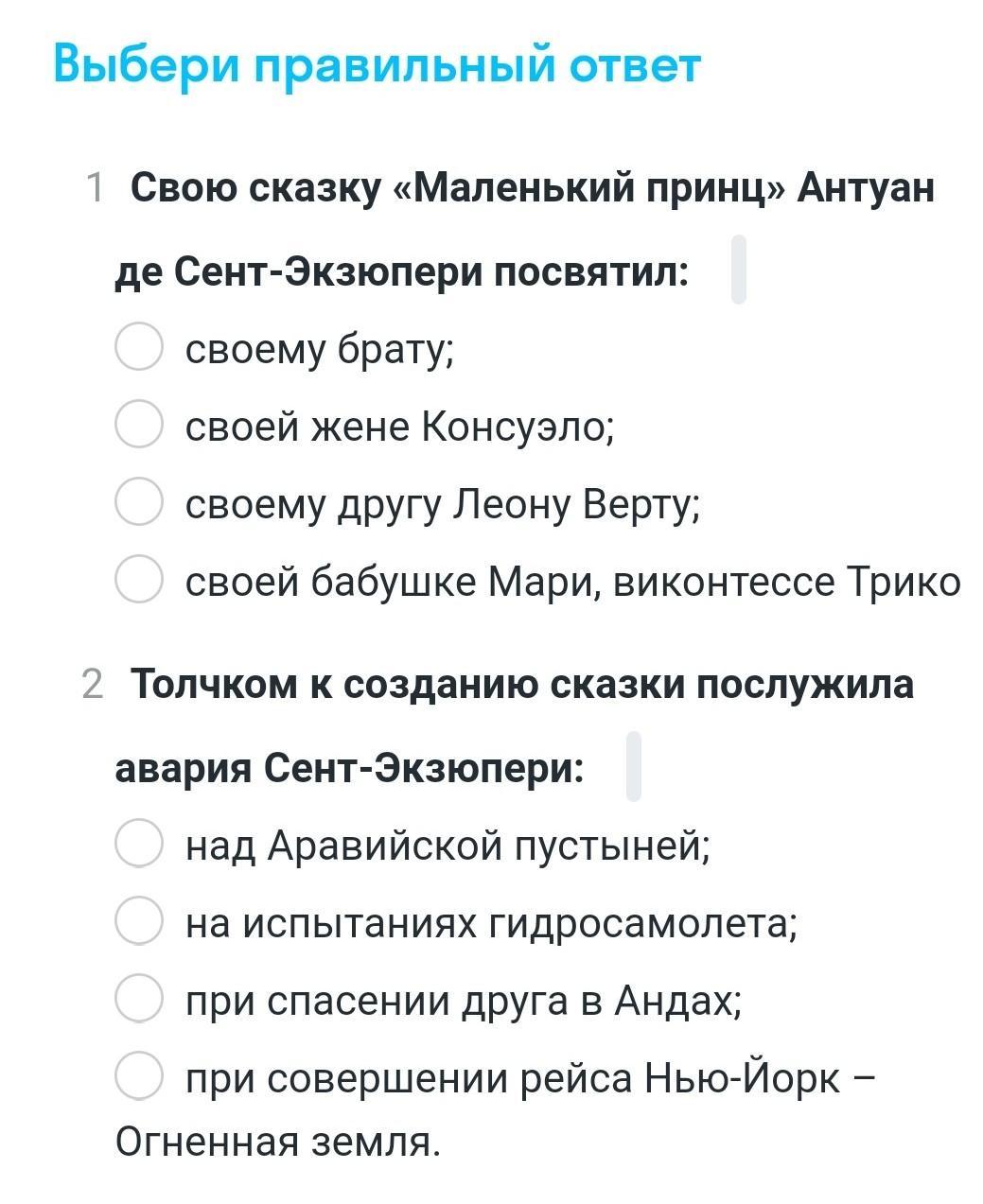The width and height of the screenshot is (983, 1204).
Task: Select the answer «своему брату»
Action: tap(139, 346)
